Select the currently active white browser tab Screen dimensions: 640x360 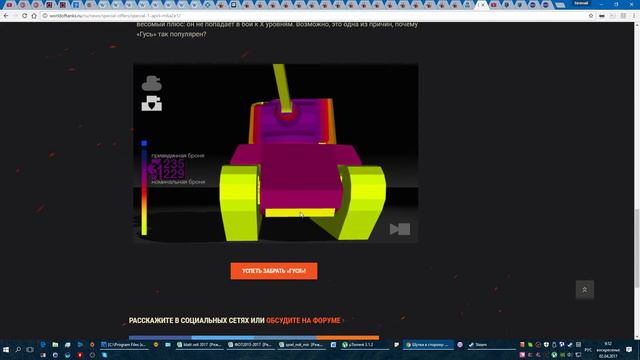(482, 5)
